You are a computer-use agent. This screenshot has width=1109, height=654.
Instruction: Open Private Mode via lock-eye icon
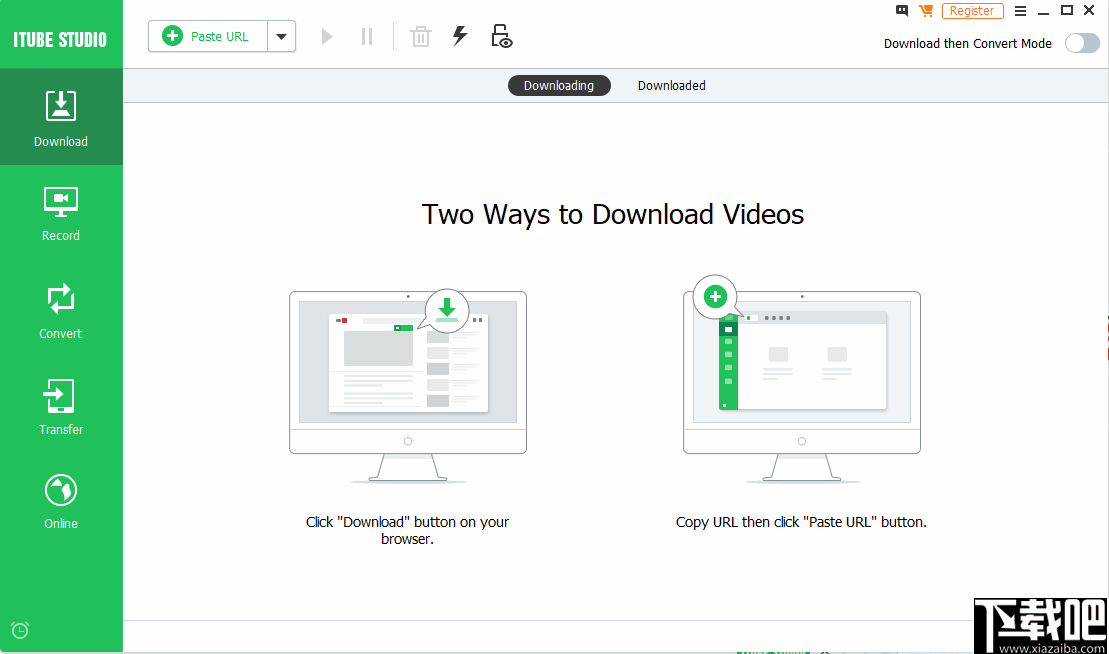click(x=501, y=36)
